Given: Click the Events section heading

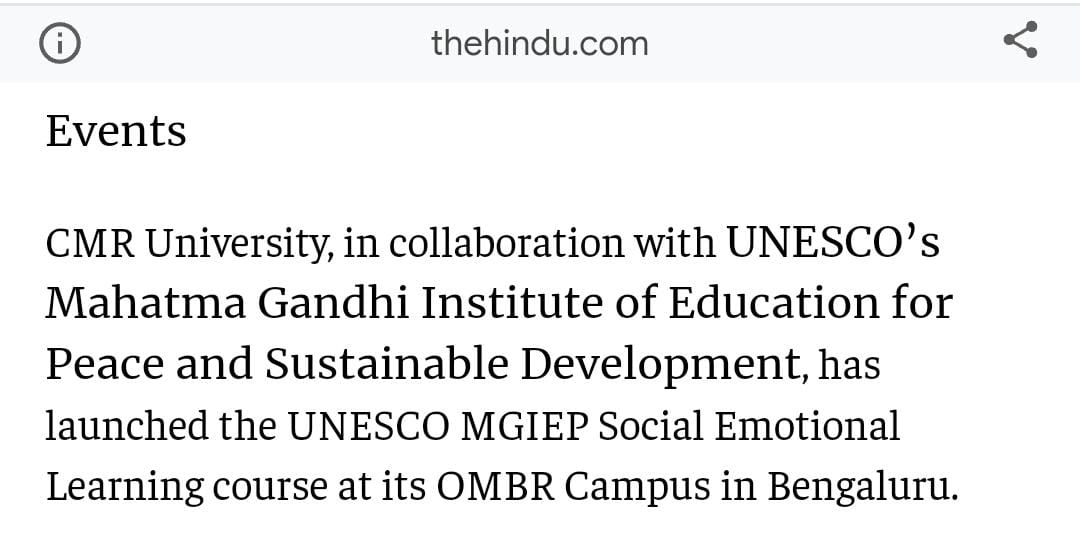Looking at the screenshot, I should coord(116,132).
